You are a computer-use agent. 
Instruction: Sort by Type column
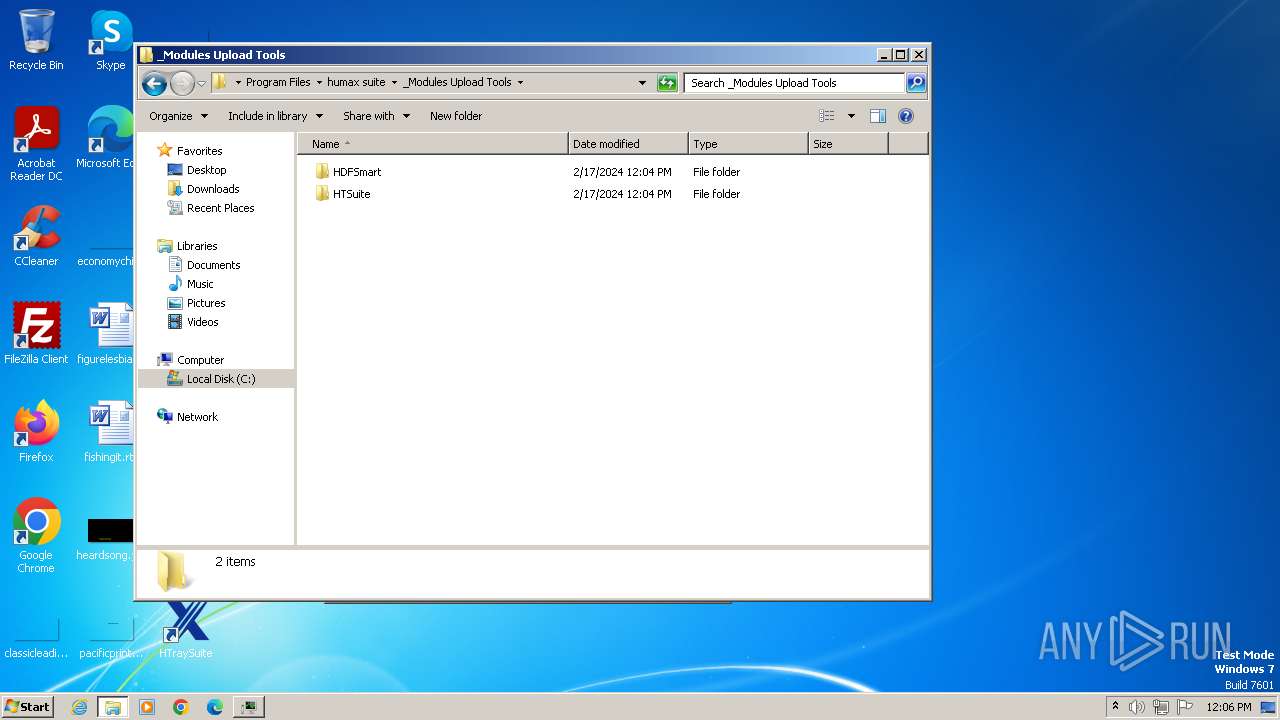(748, 144)
